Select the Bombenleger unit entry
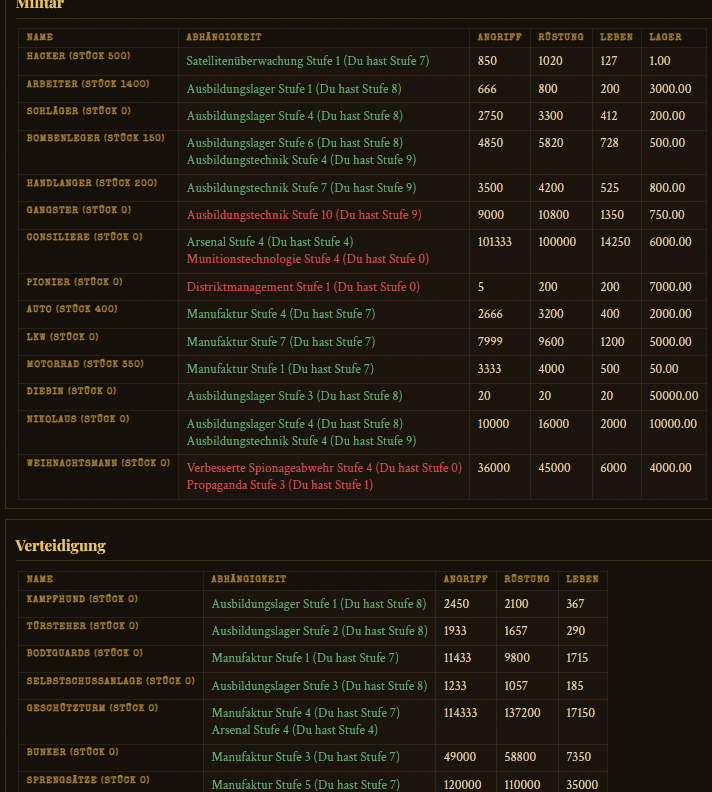The height and width of the screenshot is (792, 712). pos(95,138)
